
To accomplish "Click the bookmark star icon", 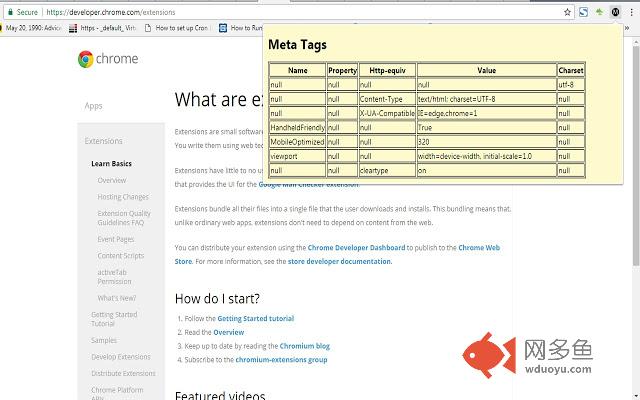I will pos(567,12).
